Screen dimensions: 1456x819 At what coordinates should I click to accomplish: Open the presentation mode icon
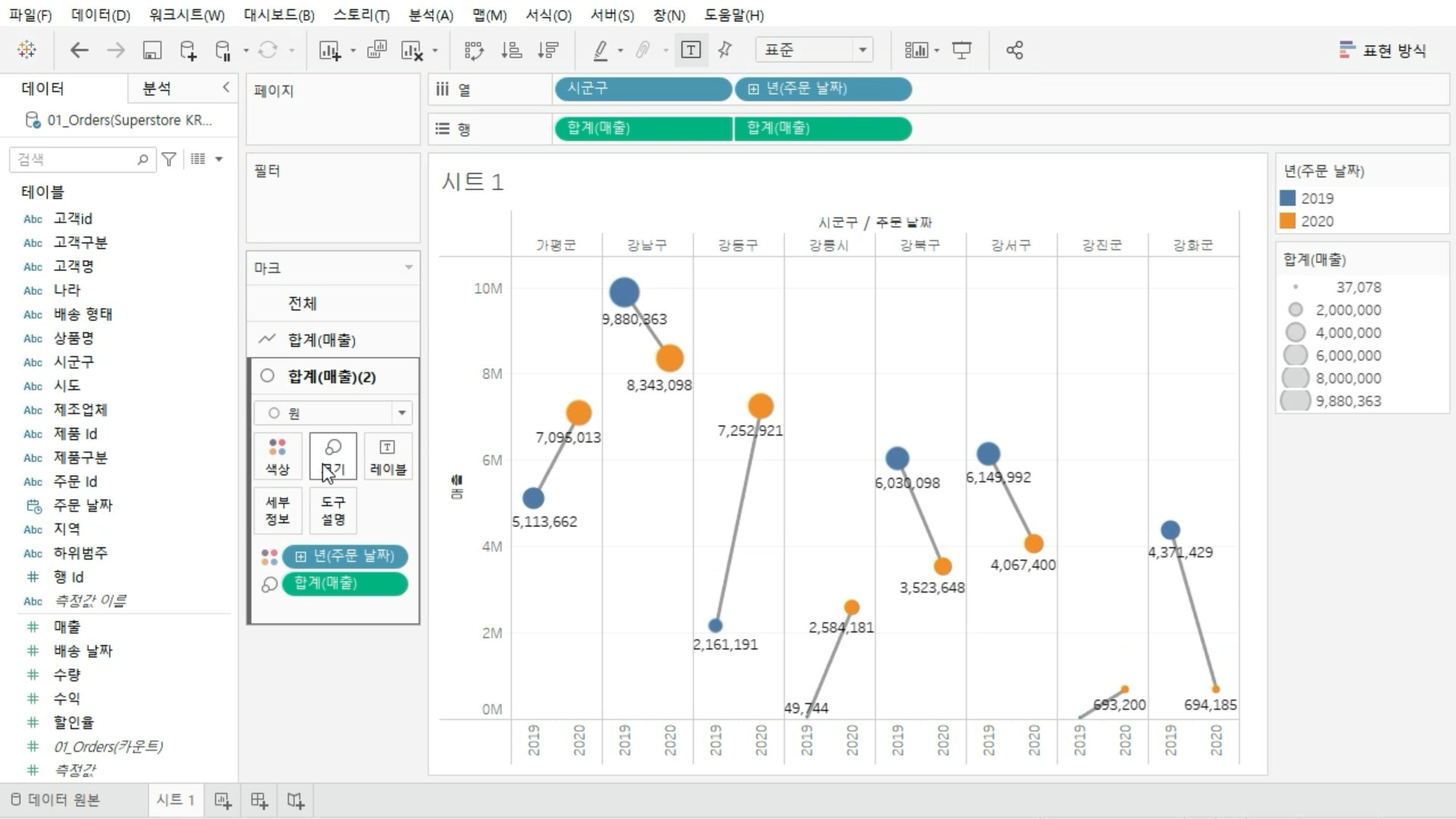coord(962,51)
